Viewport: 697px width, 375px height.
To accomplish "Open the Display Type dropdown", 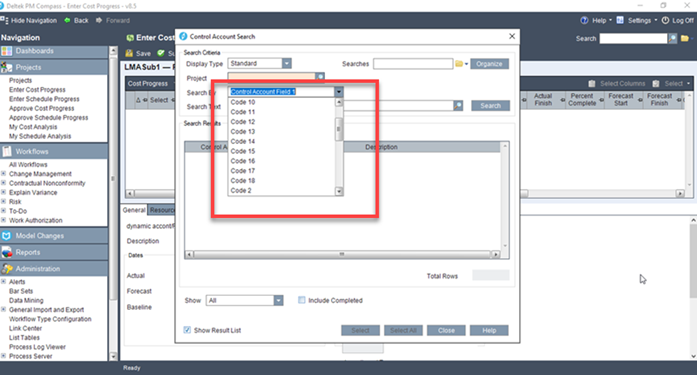I will pos(287,64).
